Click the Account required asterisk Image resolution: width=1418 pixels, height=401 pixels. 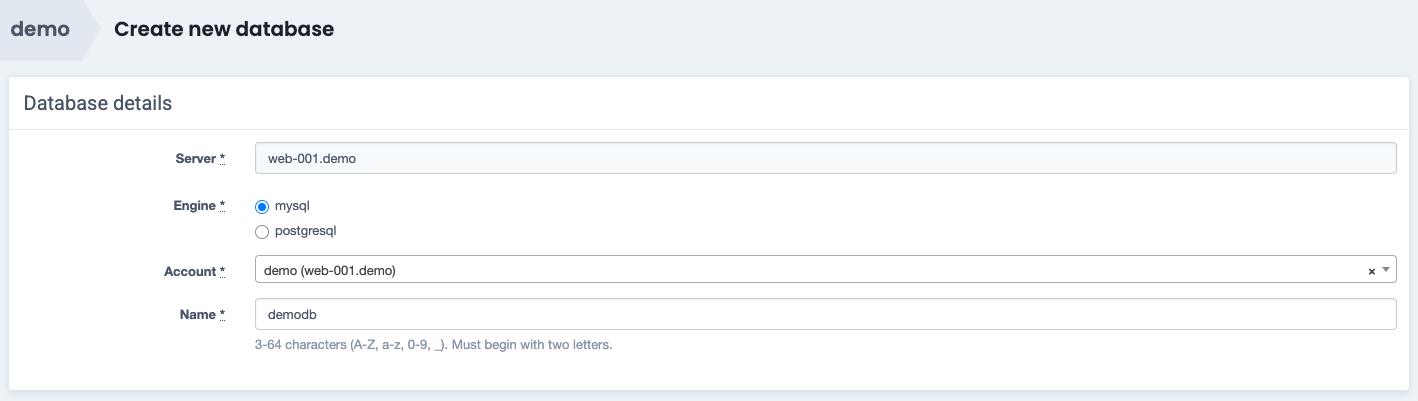click(x=222, y=271)
